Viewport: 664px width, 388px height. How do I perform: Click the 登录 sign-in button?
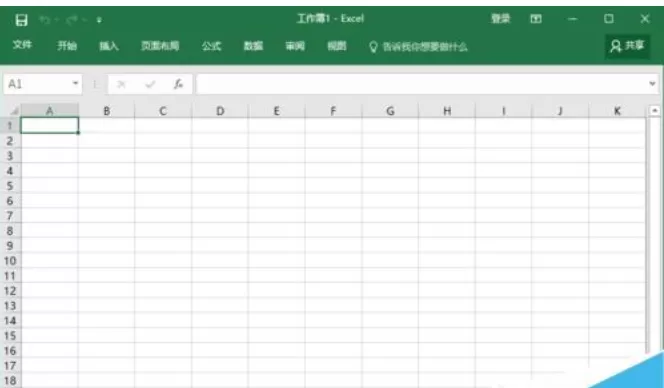click(x=501, y=19)
